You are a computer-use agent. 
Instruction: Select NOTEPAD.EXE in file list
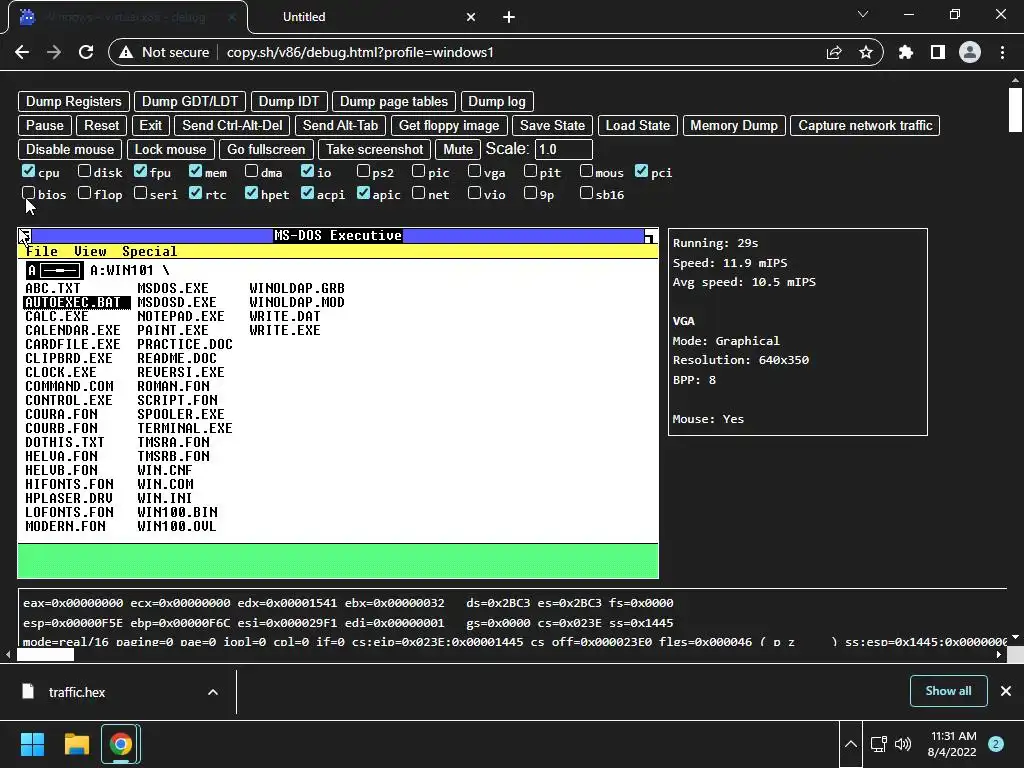coord(181,316)
